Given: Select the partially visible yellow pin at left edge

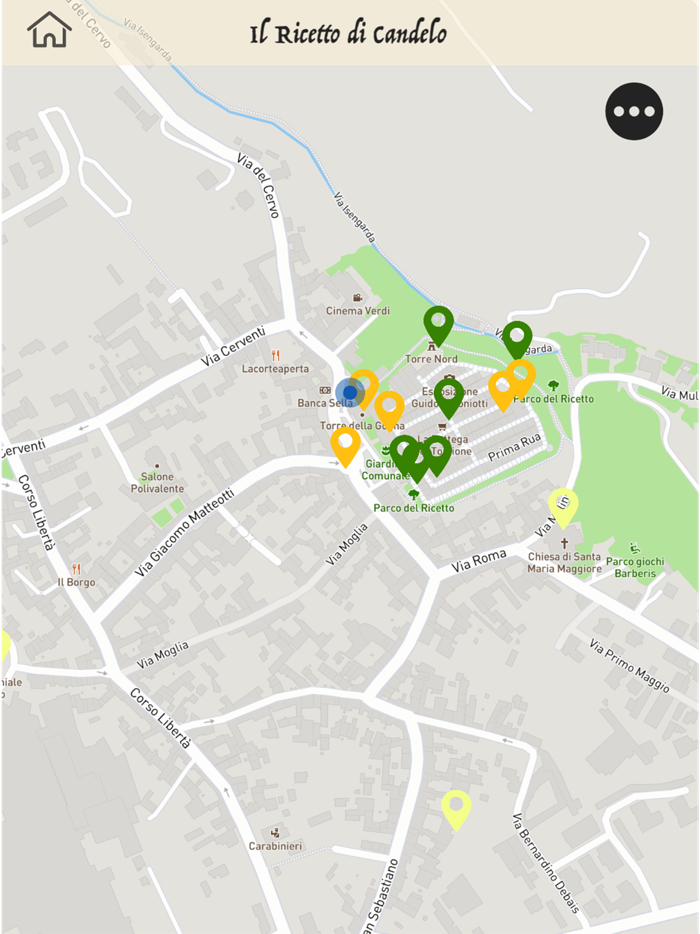Looking at the screenshot, I should click(5, 645).
